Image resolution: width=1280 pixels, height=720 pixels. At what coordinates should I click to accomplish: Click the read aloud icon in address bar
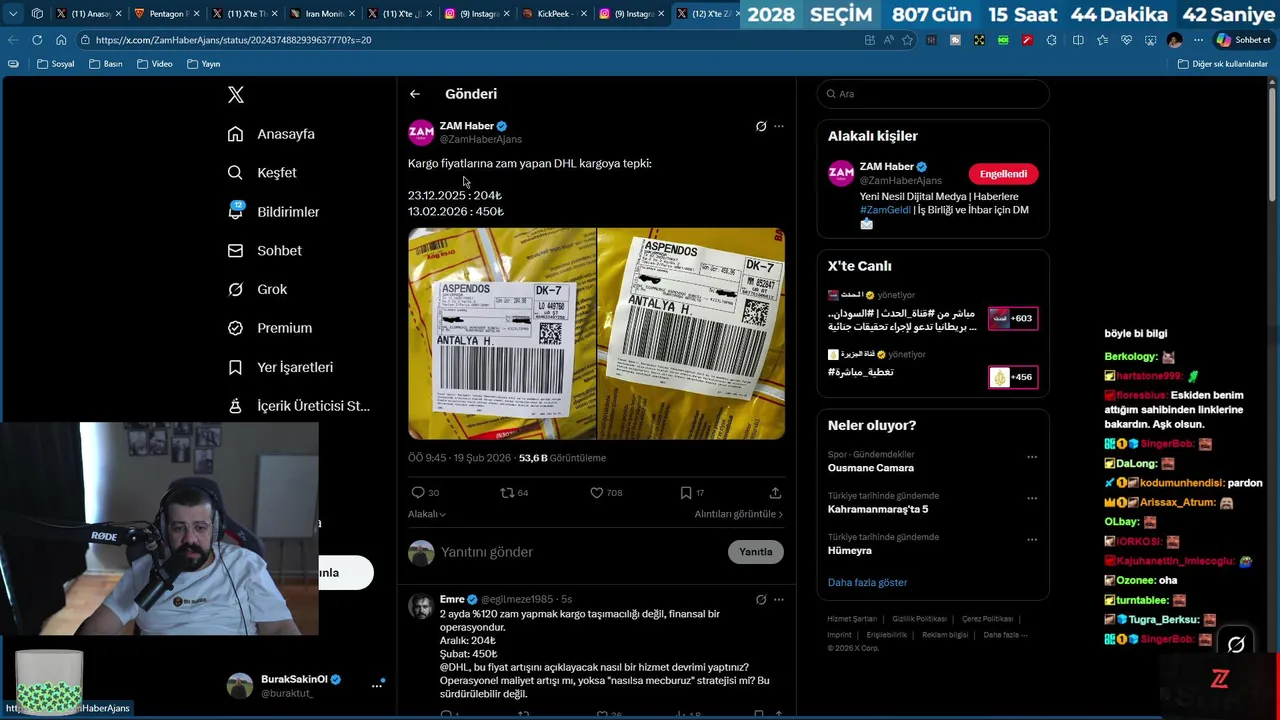(888, 40)
